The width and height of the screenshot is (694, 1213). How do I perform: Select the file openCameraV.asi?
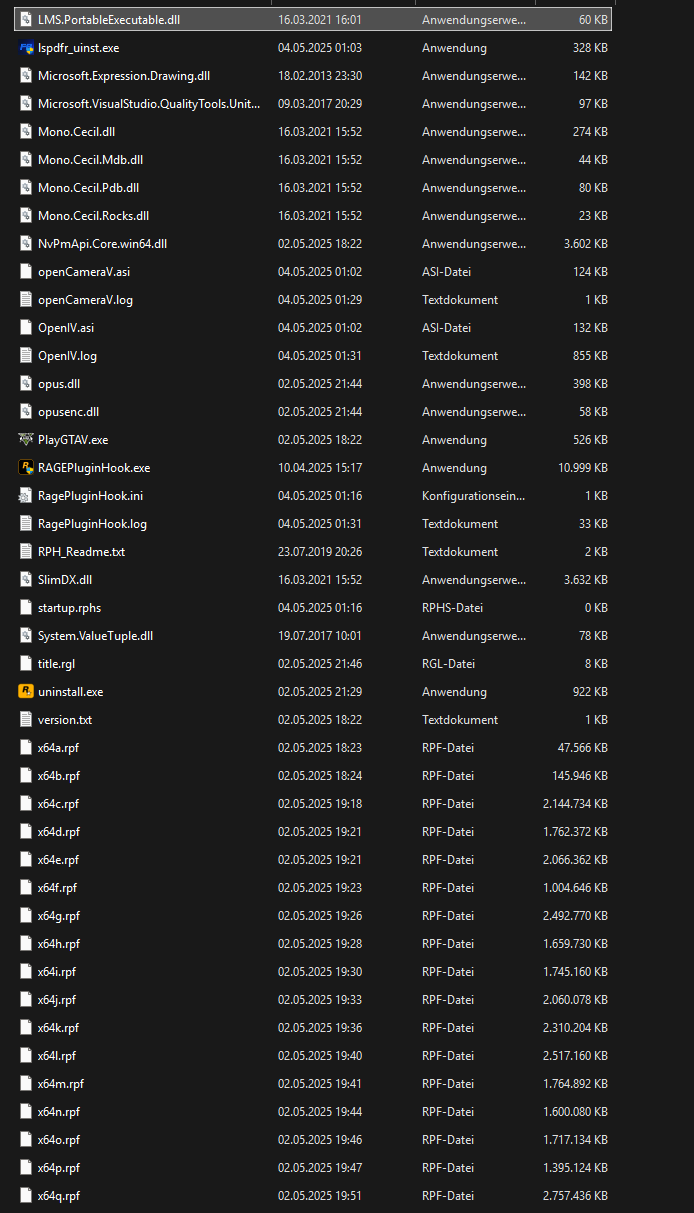[83, 272]
